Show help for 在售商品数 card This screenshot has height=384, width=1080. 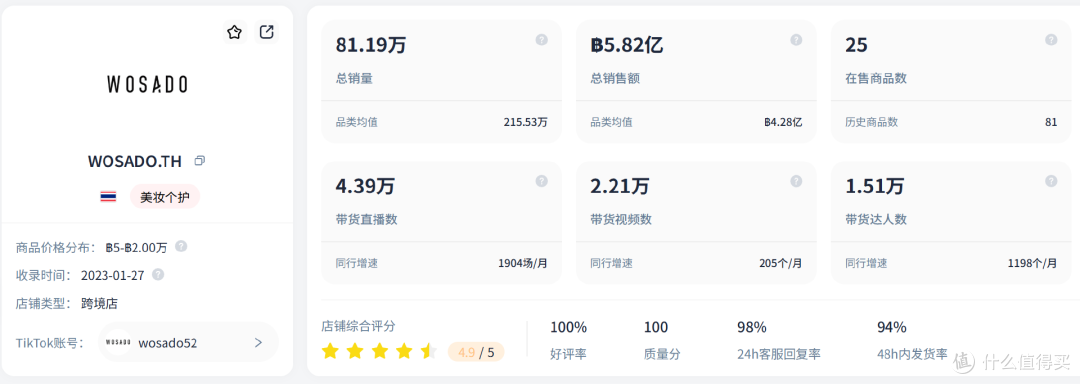1051,40
